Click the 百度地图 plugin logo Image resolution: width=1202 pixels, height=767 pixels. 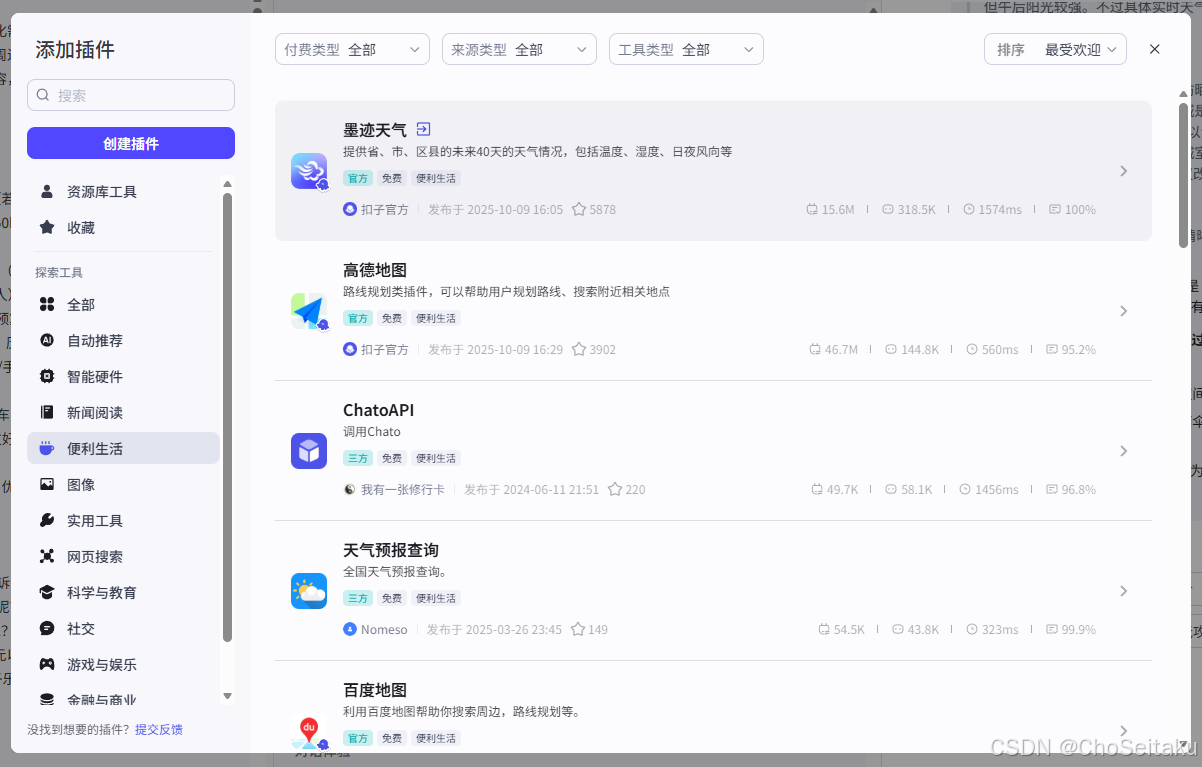309,731
